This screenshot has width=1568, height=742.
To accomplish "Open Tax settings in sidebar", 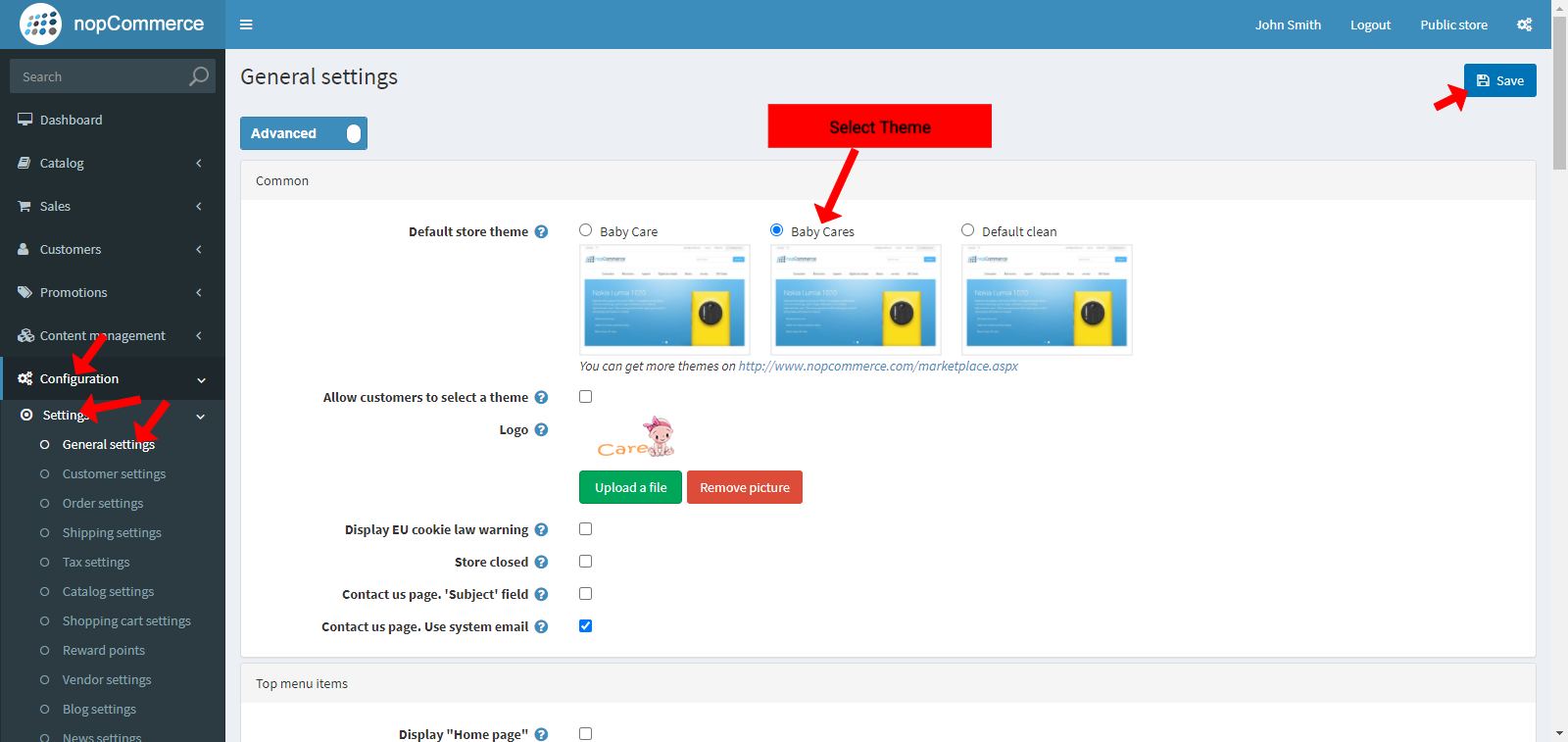I will pos(96,562).
